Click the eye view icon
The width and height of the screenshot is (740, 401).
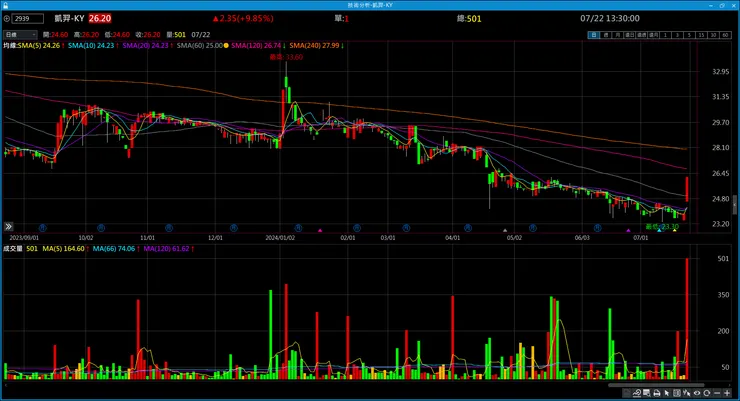point(697,393)
